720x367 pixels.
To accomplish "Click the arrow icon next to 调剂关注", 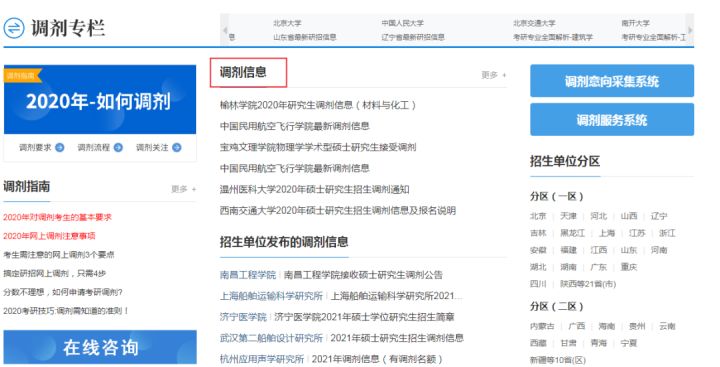I will [x=176, y=147].
